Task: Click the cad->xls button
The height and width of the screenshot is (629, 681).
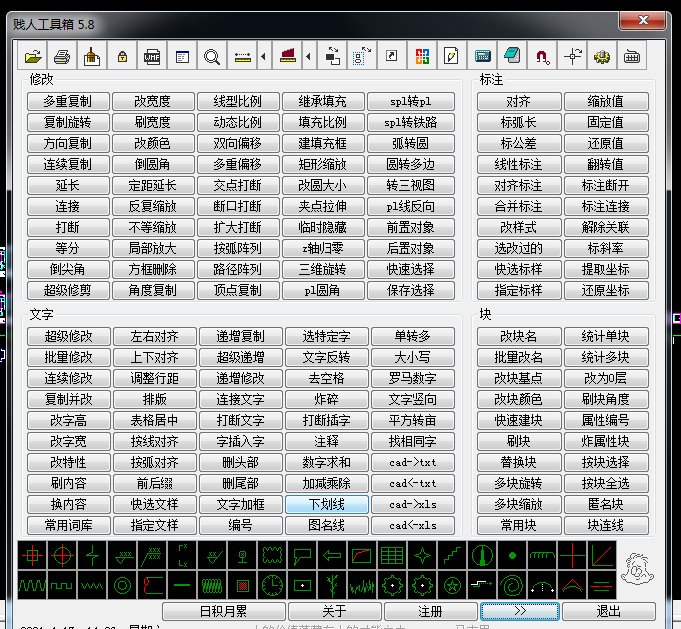Action: [x=413, y=504]
